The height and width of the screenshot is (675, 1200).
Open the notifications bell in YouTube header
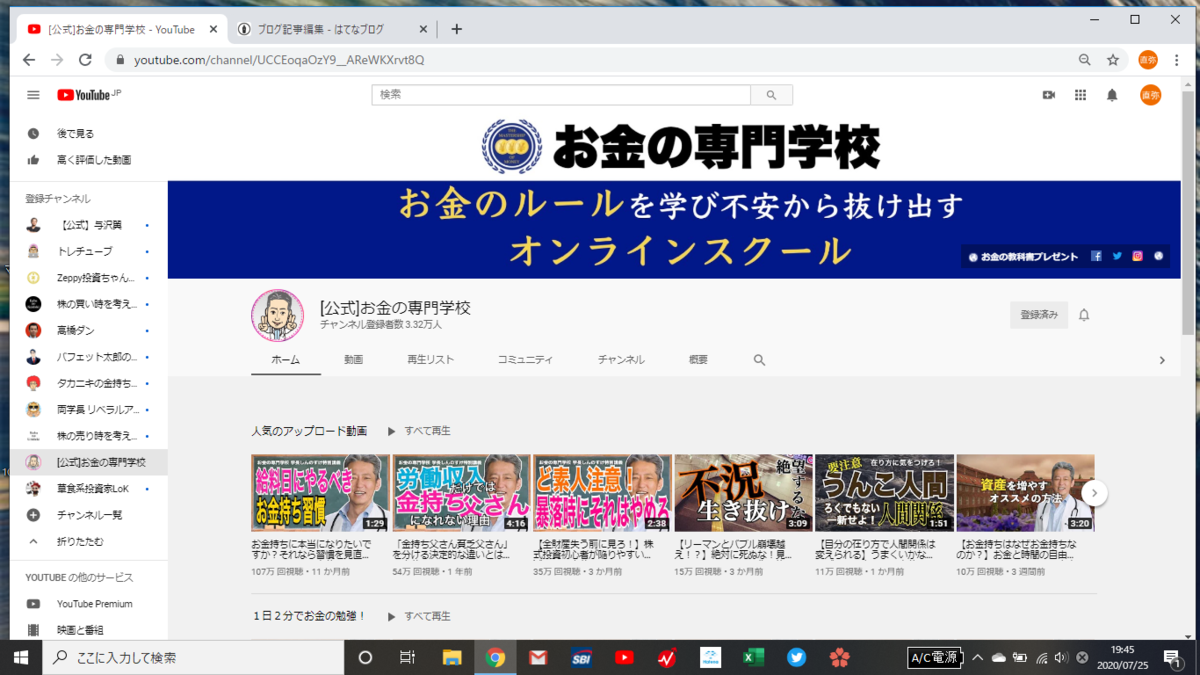pyautogui.click(x=1112, y=95)
